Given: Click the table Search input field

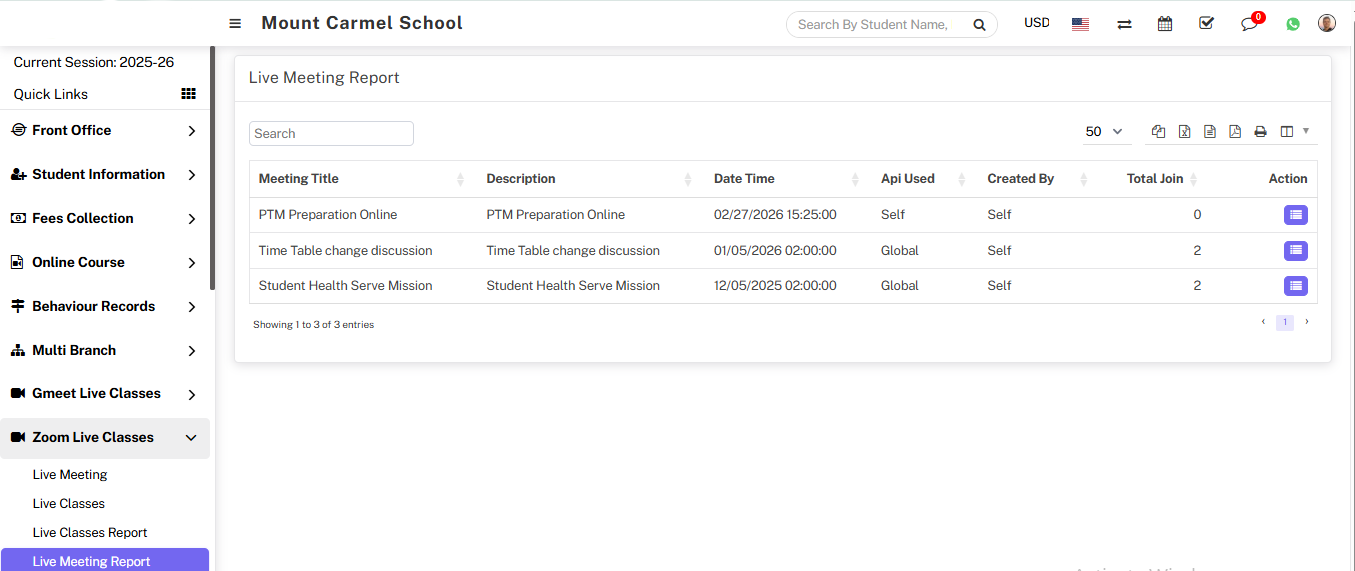Looking at the screenshot, I should 331,133.
